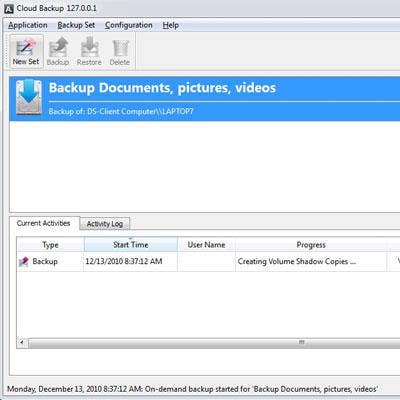Open the Configuration menu
Viewport: 400px width, 400px height.
tap(129, 25)
